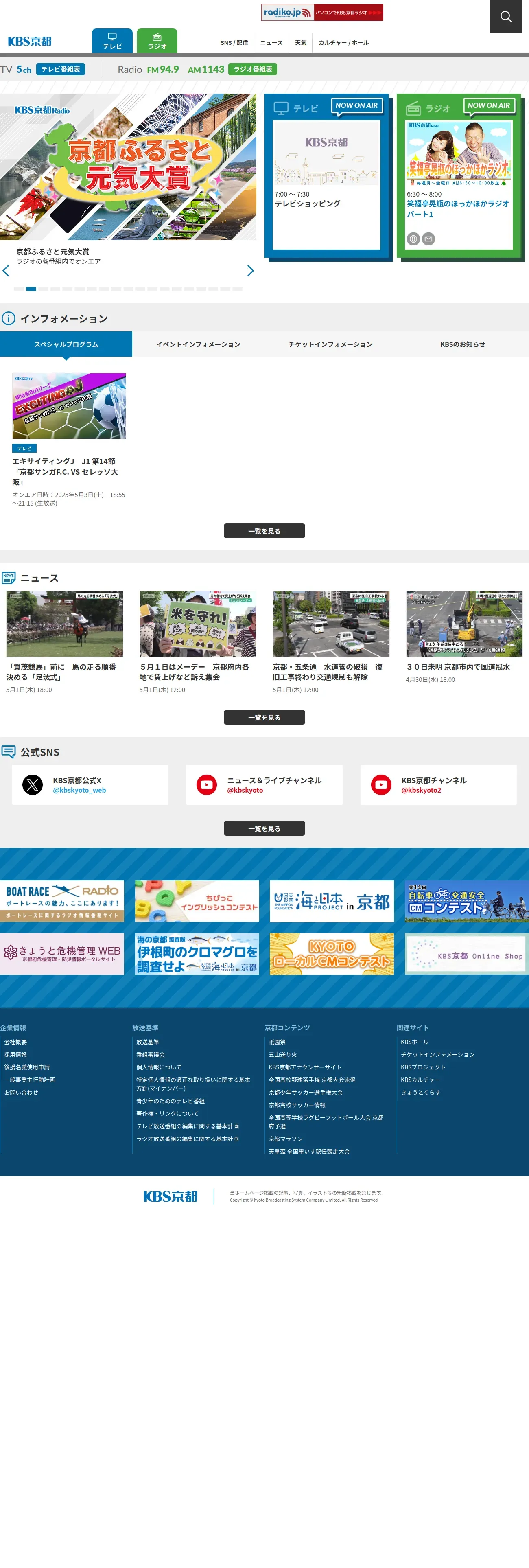Open the 伊根町のクロマグロを調査せよ banner
The height and width of the screenshot is (1568, 529).
pos(197,955)
